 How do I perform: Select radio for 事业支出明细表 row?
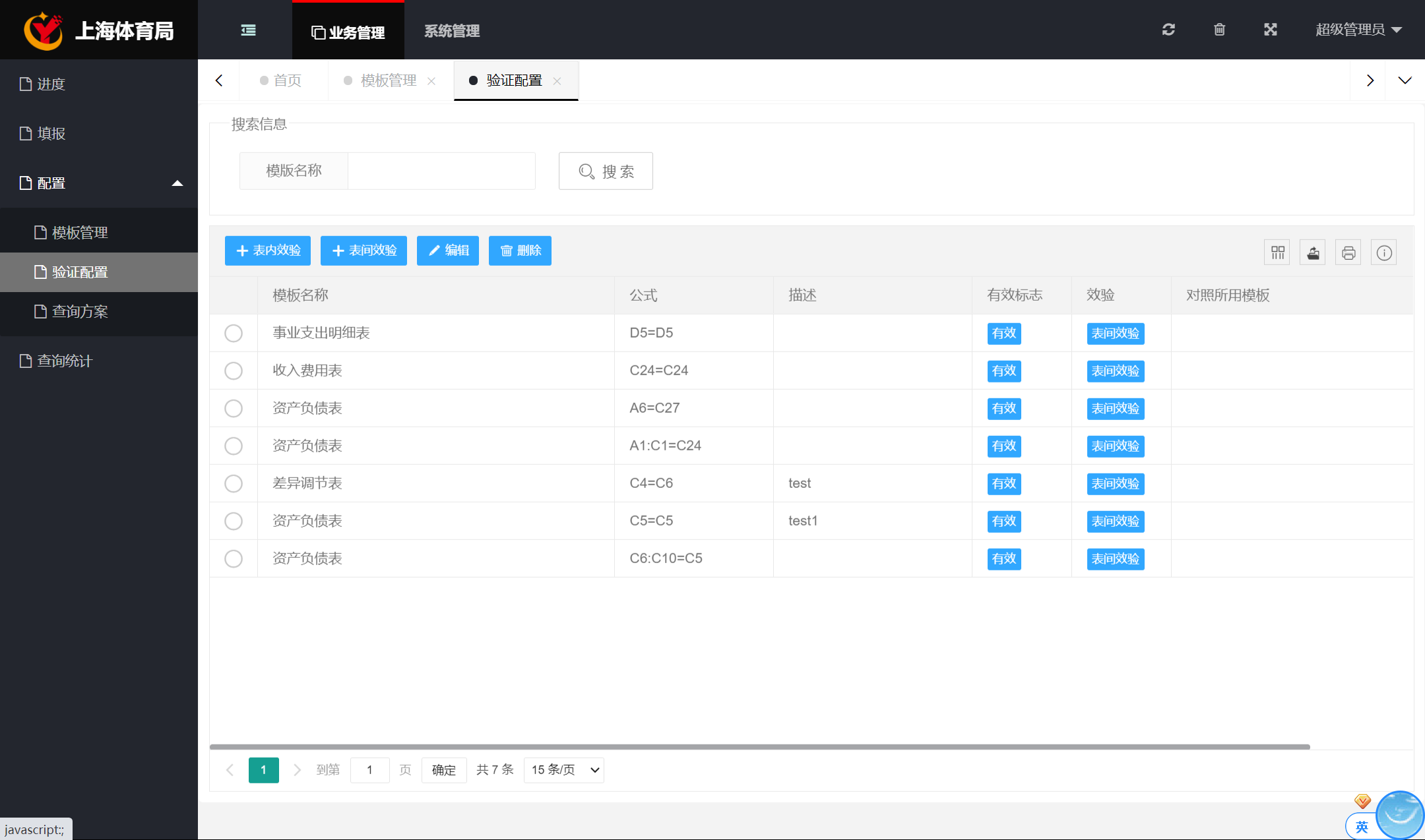[234, 333]
